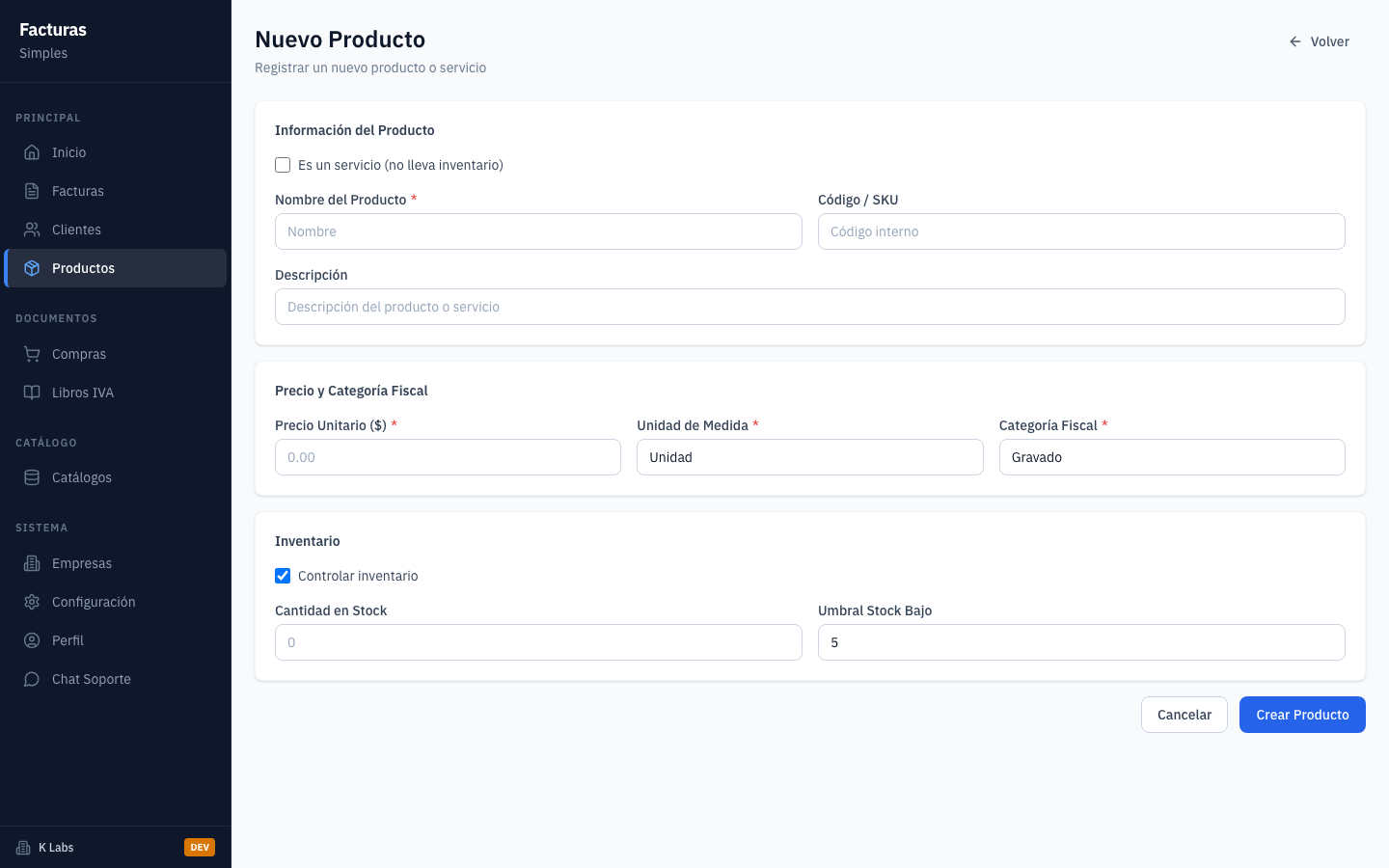Open the Inicio menu item

tap(116, 152)
